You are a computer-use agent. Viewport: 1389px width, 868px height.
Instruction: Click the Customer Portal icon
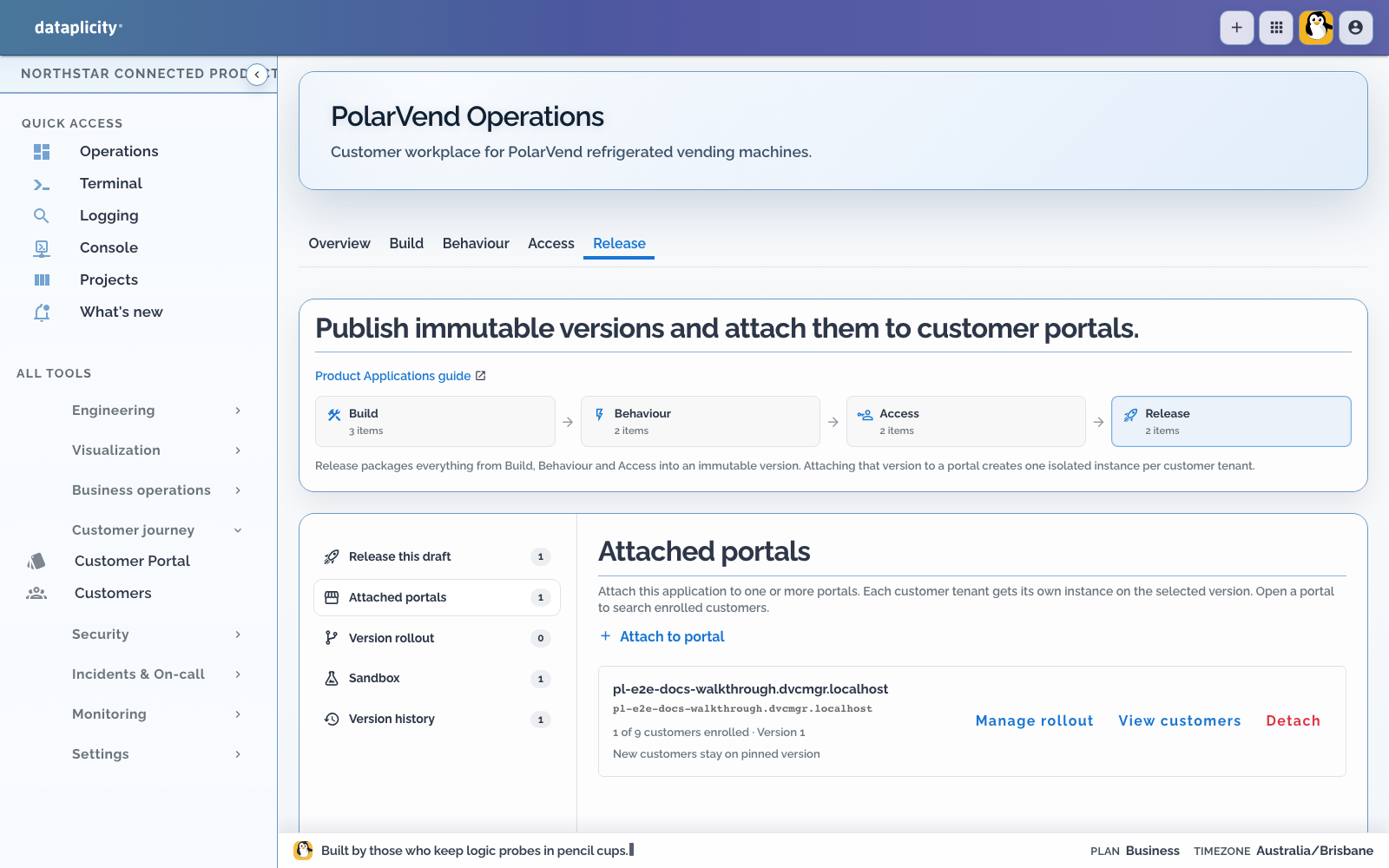[x=36, y=562]
